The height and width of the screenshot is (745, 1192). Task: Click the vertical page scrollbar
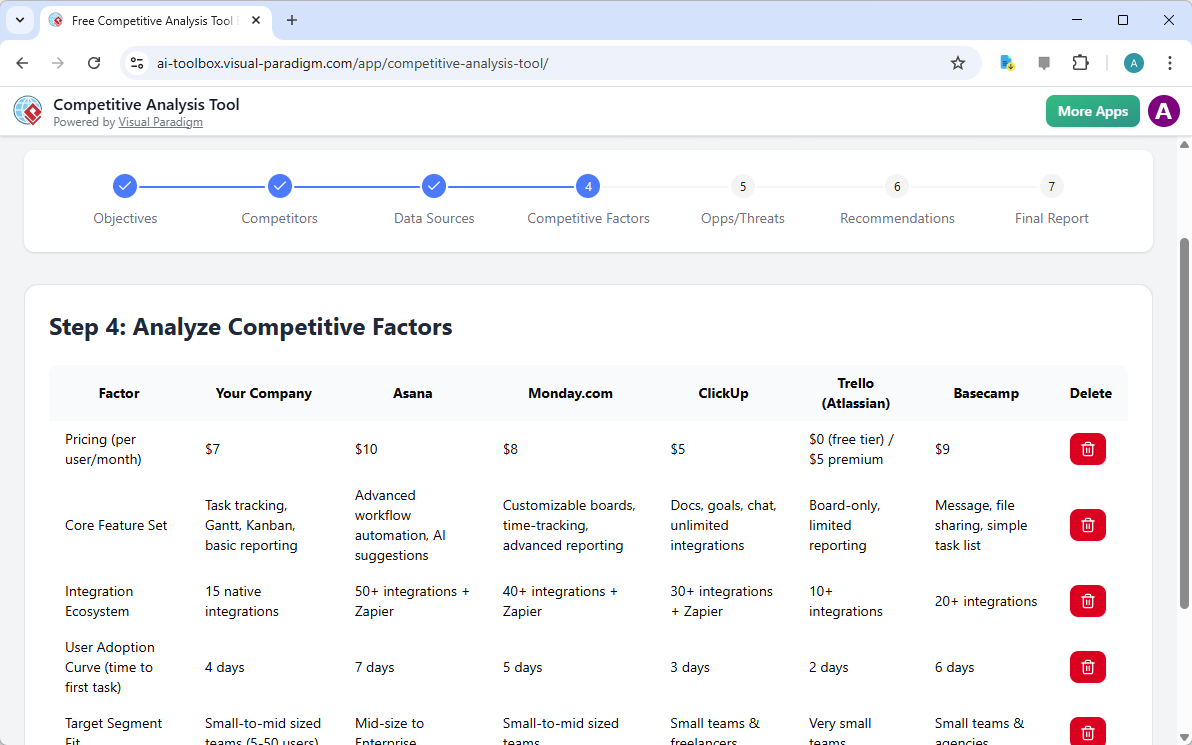pos(1185,400)
